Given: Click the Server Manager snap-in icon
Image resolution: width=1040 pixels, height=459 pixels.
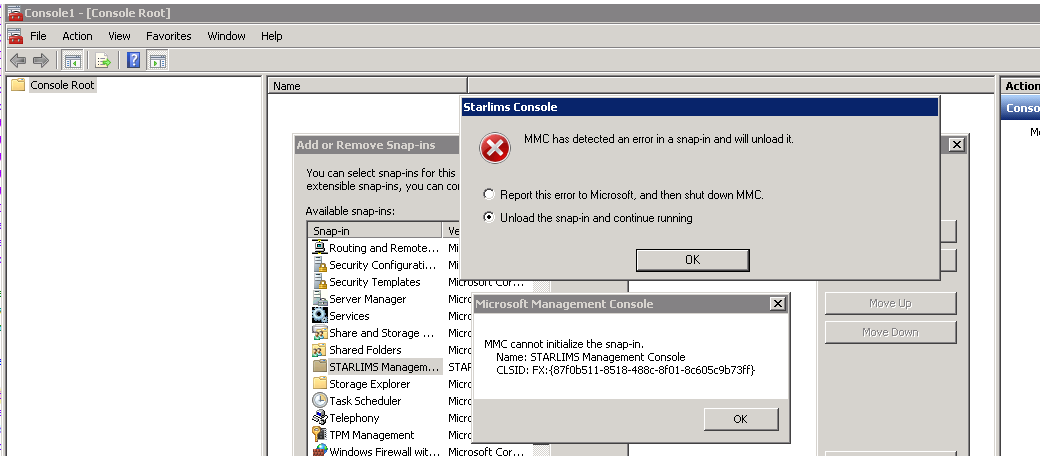Looking at the screenshot, I should pos(320,299).
